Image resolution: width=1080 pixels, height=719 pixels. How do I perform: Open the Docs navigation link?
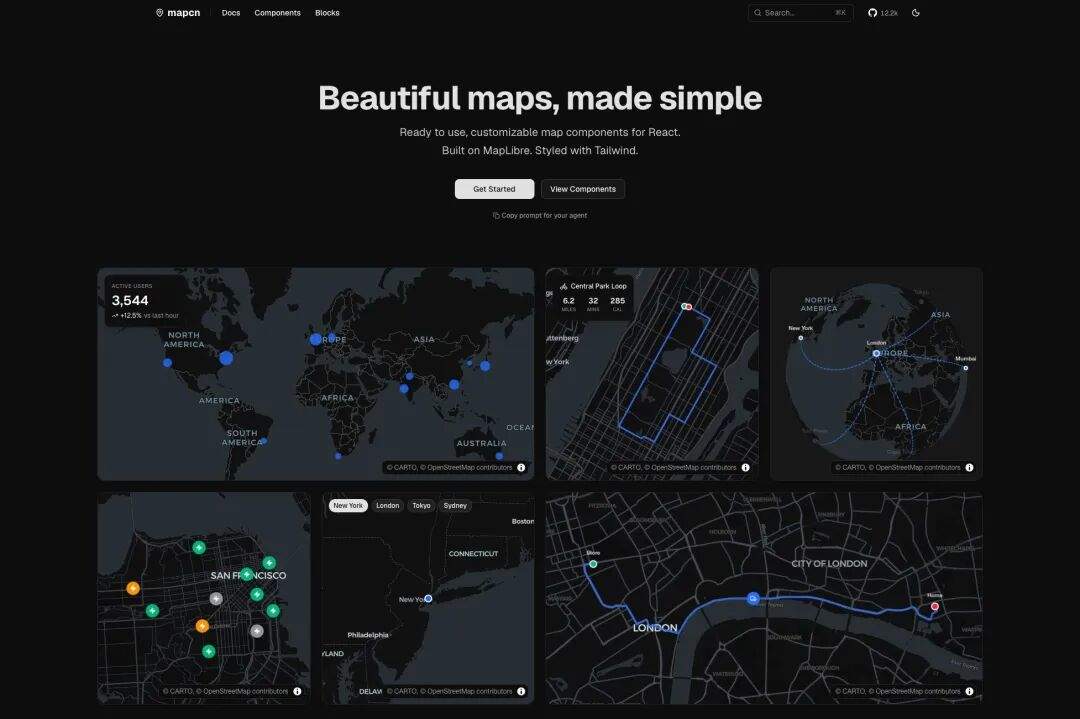[x=231, y=13]
